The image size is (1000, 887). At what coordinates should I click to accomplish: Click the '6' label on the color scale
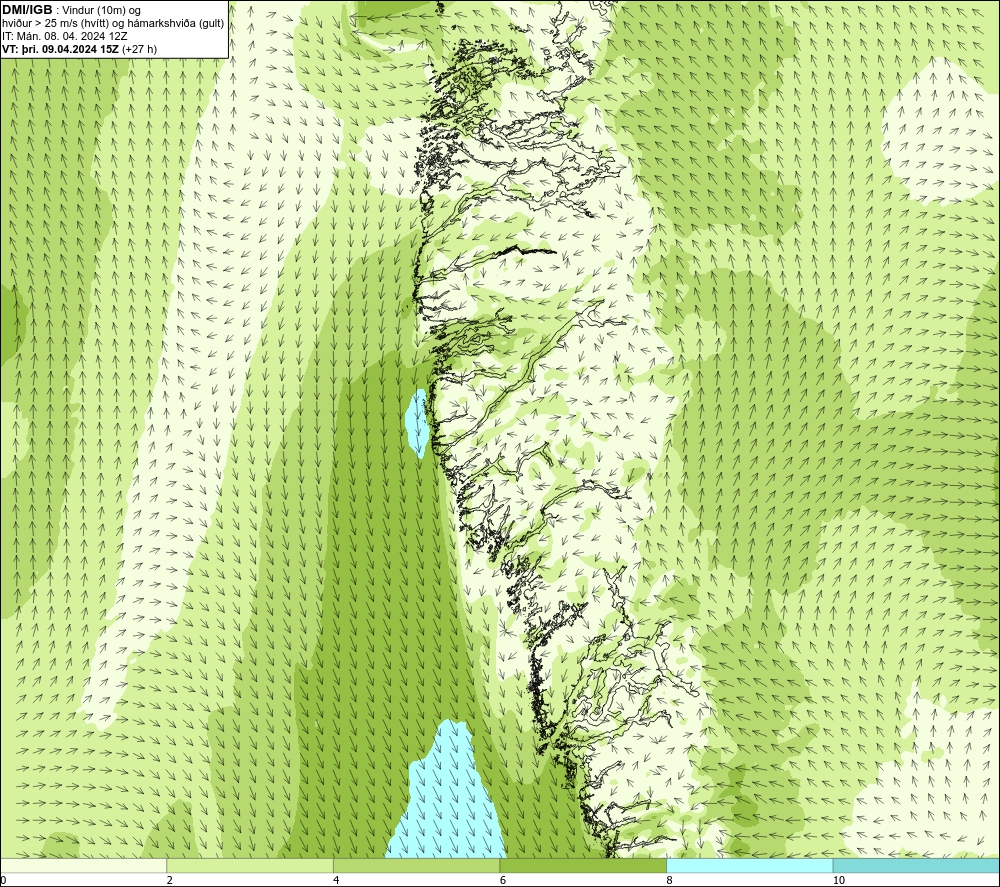pos(503,880)
